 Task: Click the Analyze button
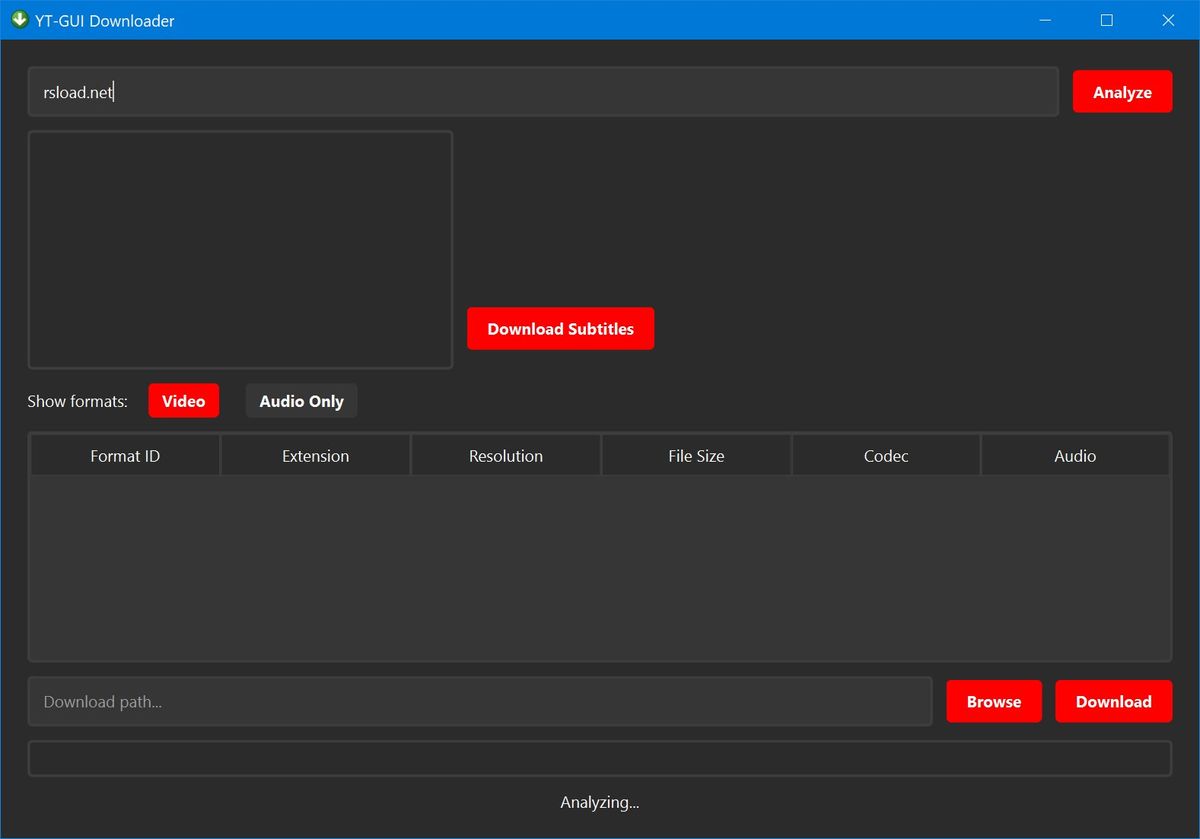1122,92
